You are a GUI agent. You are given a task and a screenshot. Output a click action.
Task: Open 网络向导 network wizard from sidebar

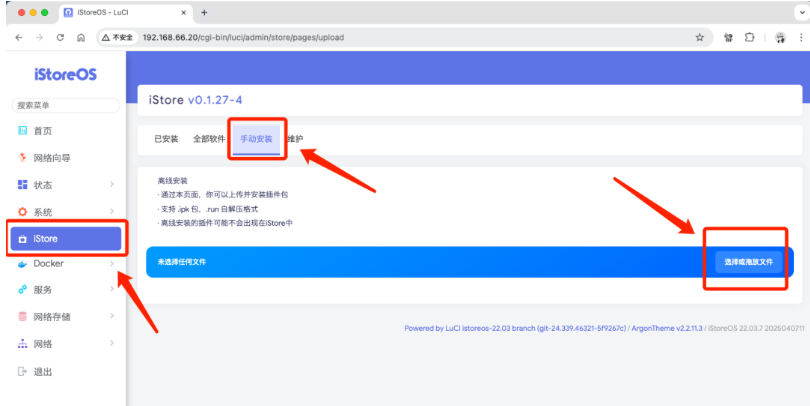point(51,158)
